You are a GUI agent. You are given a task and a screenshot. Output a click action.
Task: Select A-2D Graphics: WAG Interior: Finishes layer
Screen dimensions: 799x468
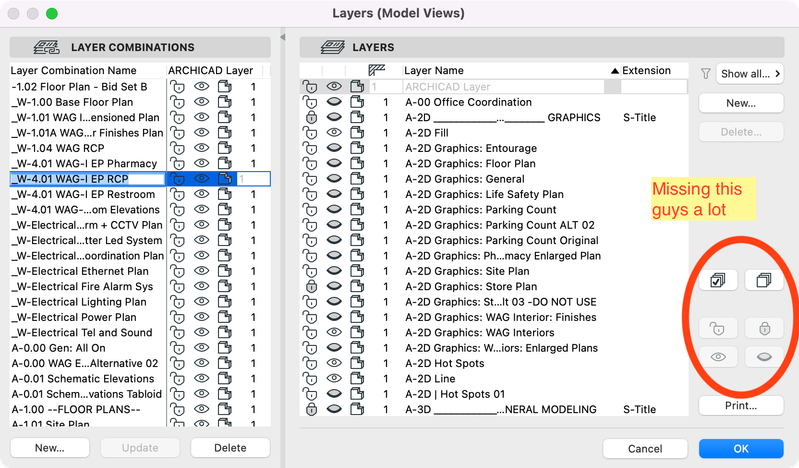(x=501, y=317)
